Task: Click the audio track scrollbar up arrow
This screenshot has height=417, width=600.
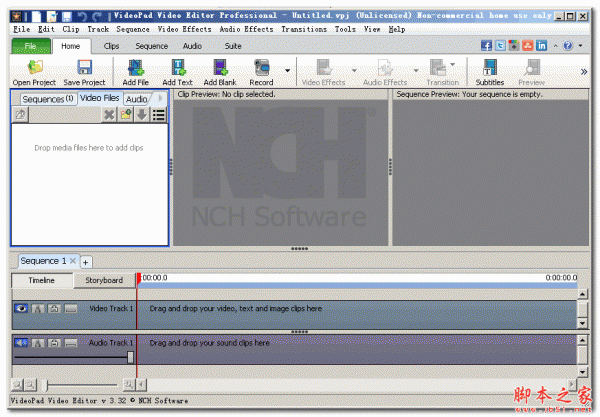Action: (582, 340)
